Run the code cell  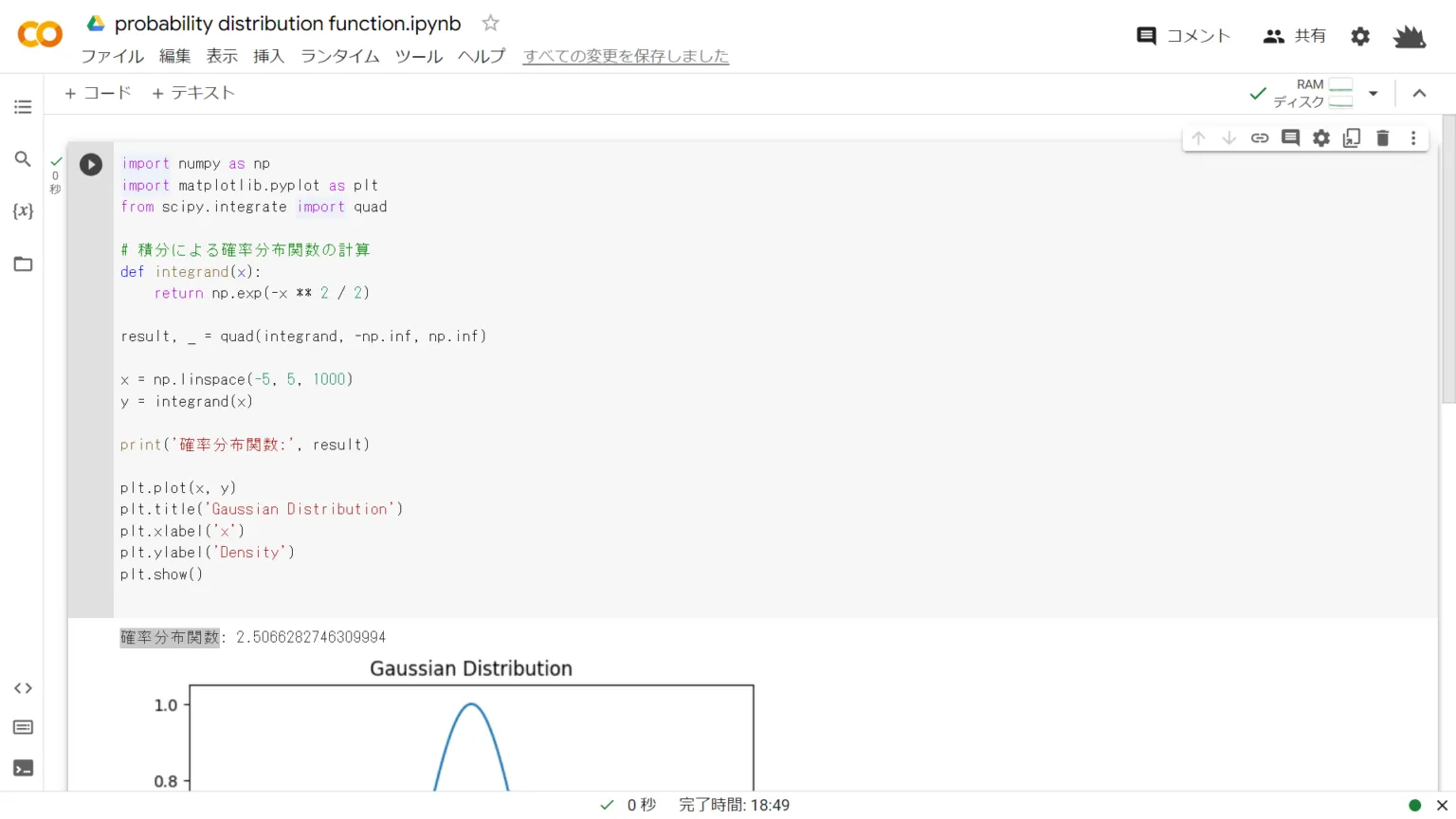[x=91, y=165]
